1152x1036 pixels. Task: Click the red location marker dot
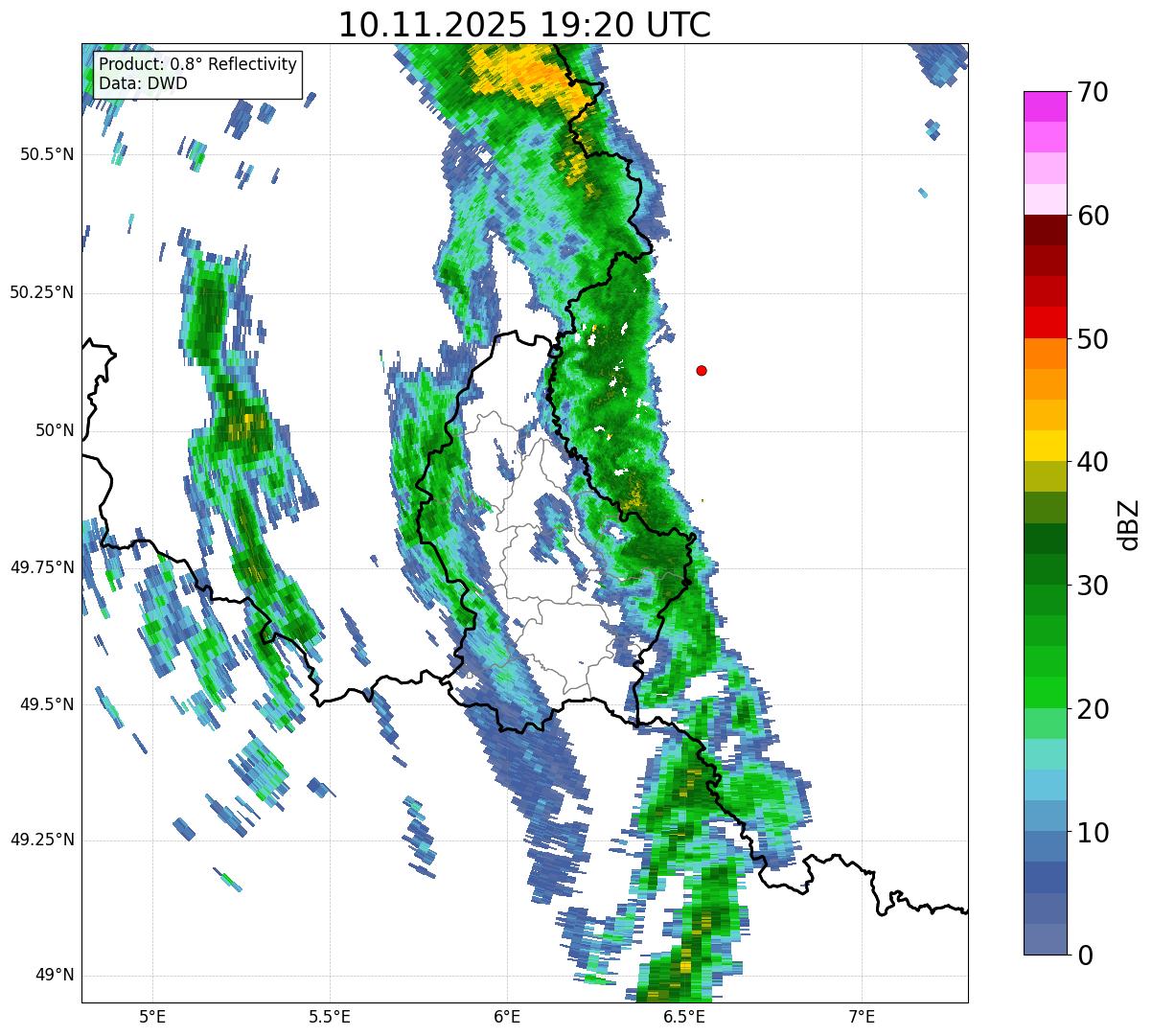coord(702,370)
